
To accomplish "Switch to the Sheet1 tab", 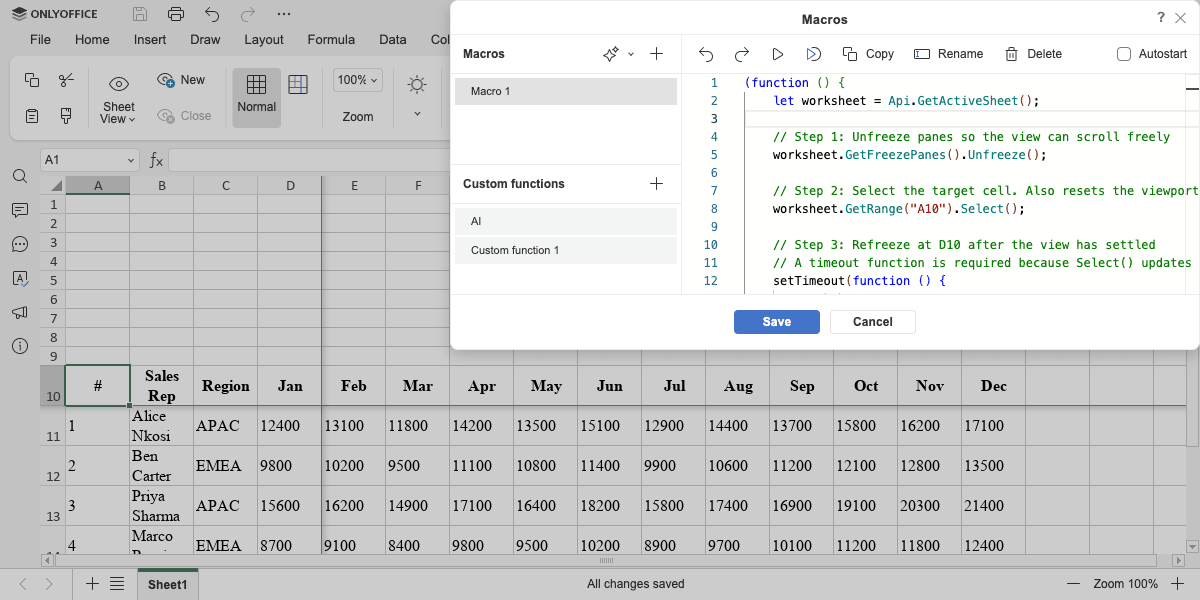I will point(168,584).
